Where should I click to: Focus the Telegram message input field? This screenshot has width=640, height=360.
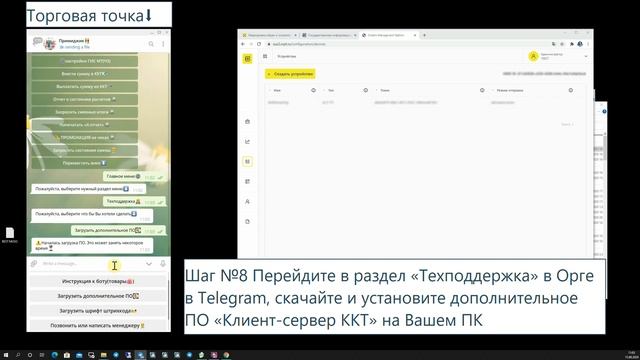92,264
